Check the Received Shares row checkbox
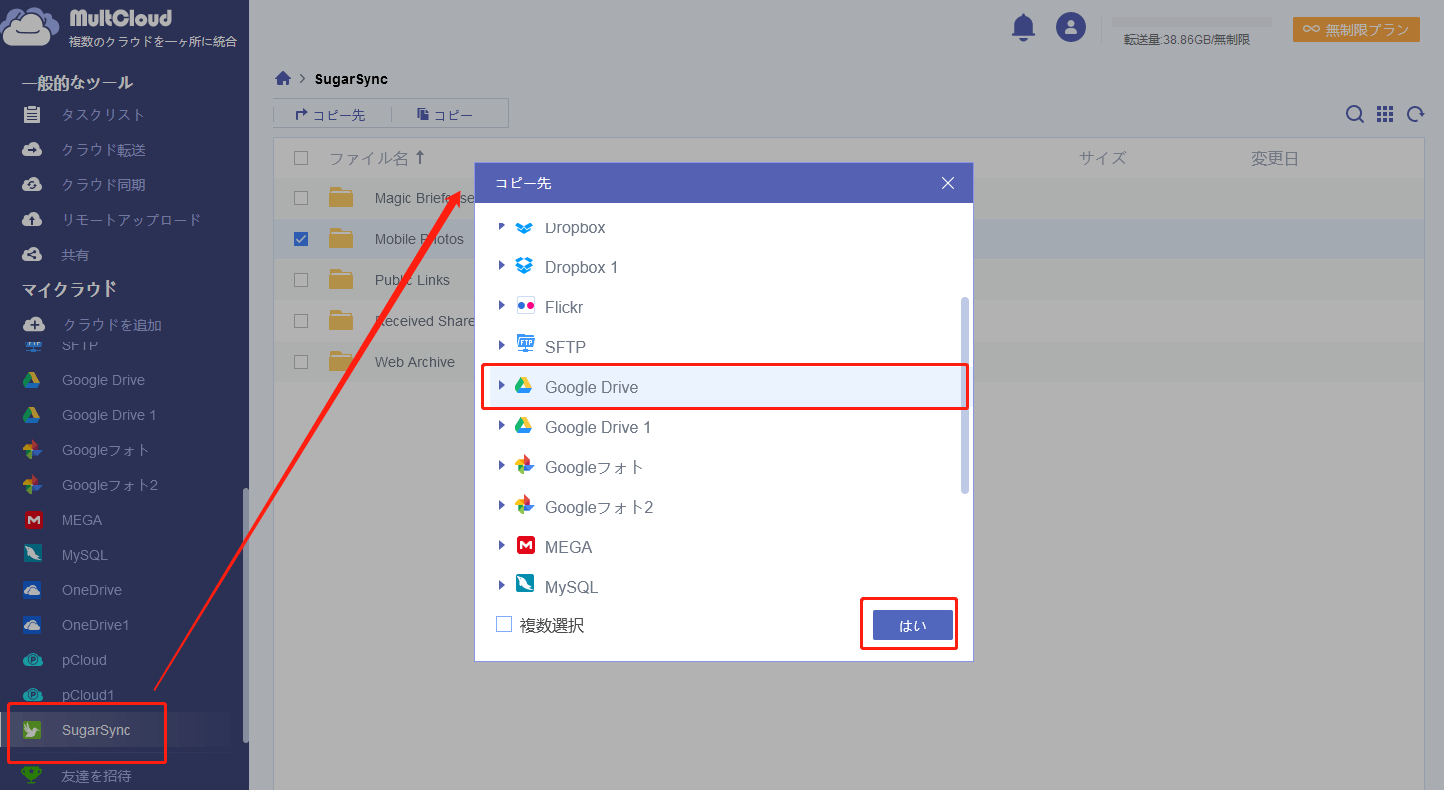The height and width of the screenshot is (790, 1444). click(301, 321)
